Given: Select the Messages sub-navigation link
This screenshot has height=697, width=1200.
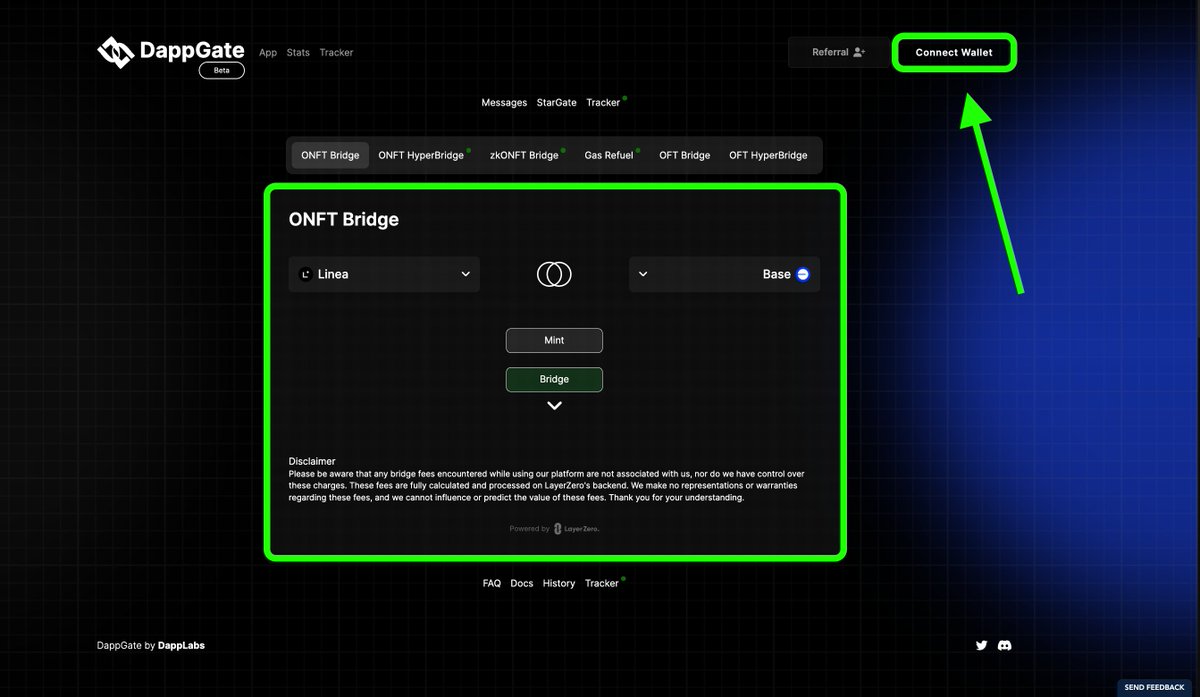Looking at the screenshot, I should click(x=504, y=102).
